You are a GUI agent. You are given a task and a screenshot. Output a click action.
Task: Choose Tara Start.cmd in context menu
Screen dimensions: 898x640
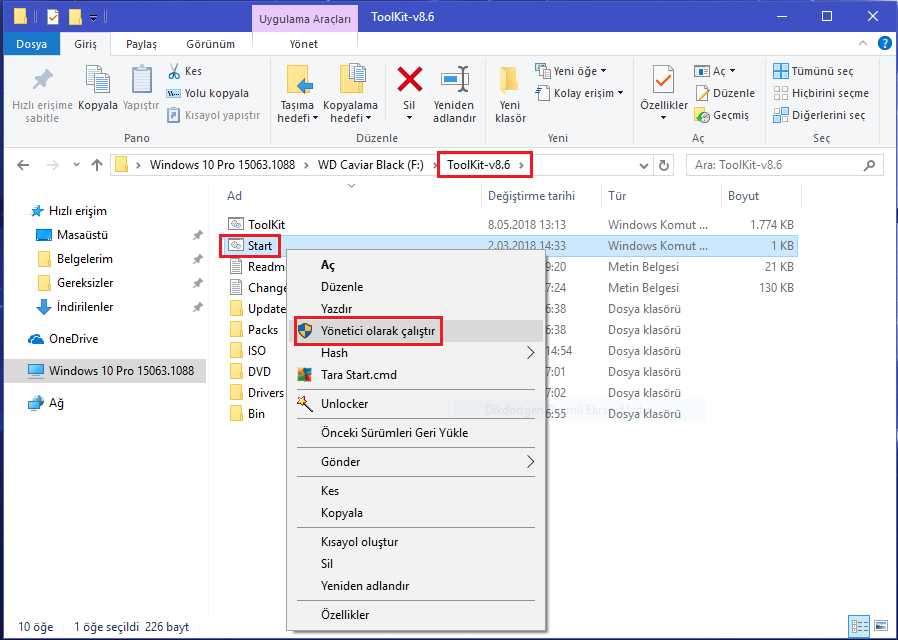tap(416, 375)
